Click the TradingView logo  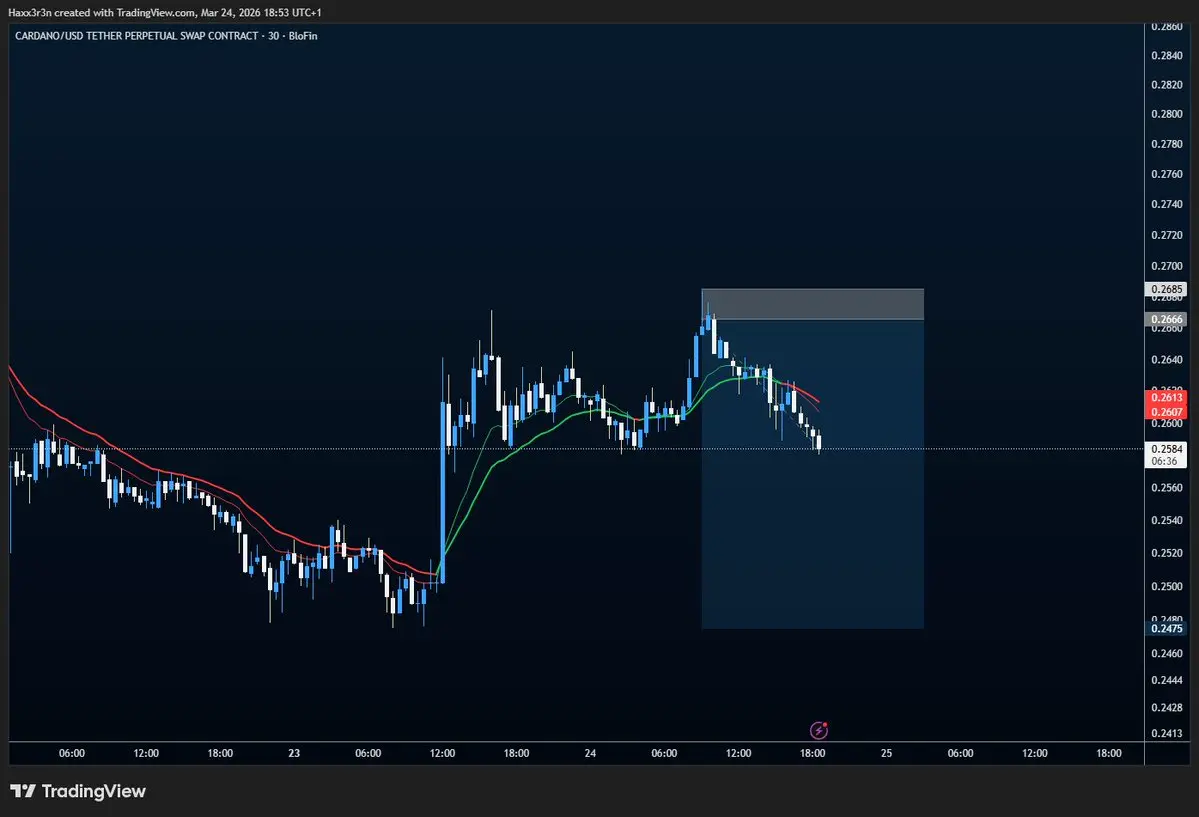[x=77, y=791]
